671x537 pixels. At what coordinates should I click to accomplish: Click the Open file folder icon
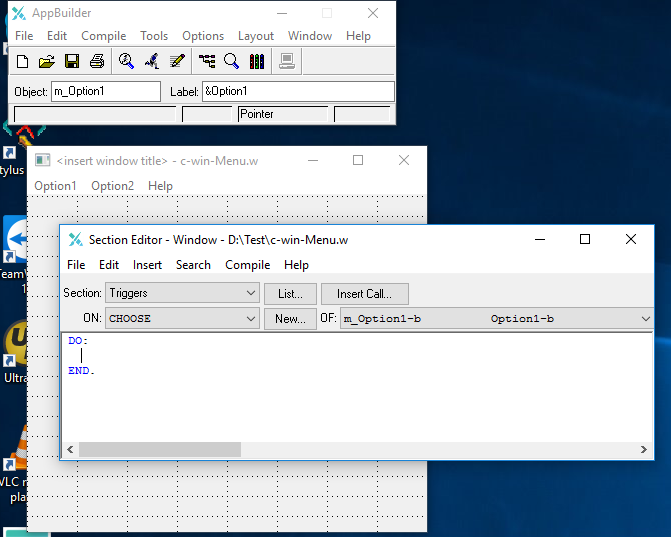[x=46, y=61]
